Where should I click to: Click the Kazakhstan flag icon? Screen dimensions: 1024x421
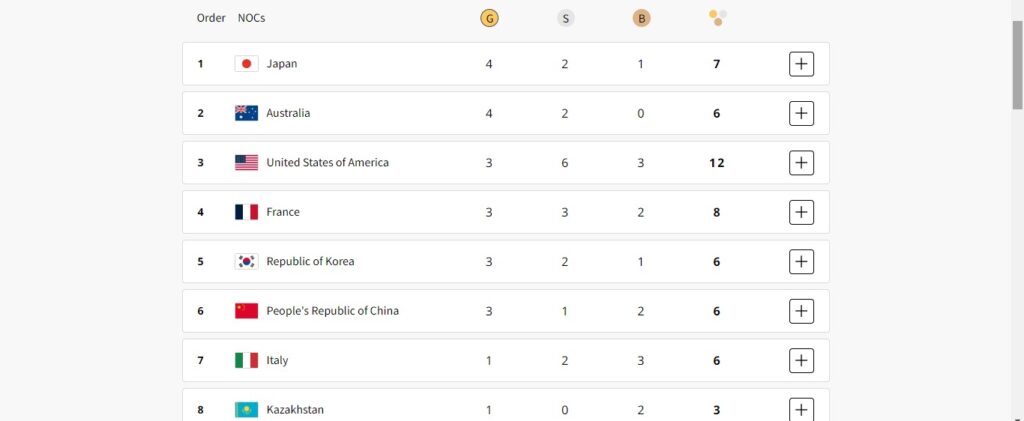[246, 410]
